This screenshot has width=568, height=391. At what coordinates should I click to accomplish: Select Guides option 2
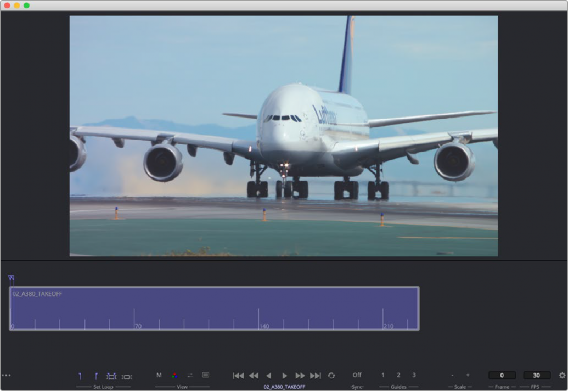[398, 375]
